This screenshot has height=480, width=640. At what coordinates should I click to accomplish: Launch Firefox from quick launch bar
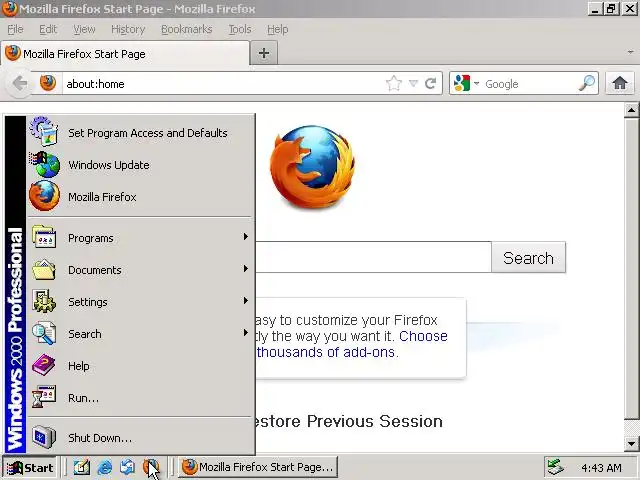(x=150, y=467)
